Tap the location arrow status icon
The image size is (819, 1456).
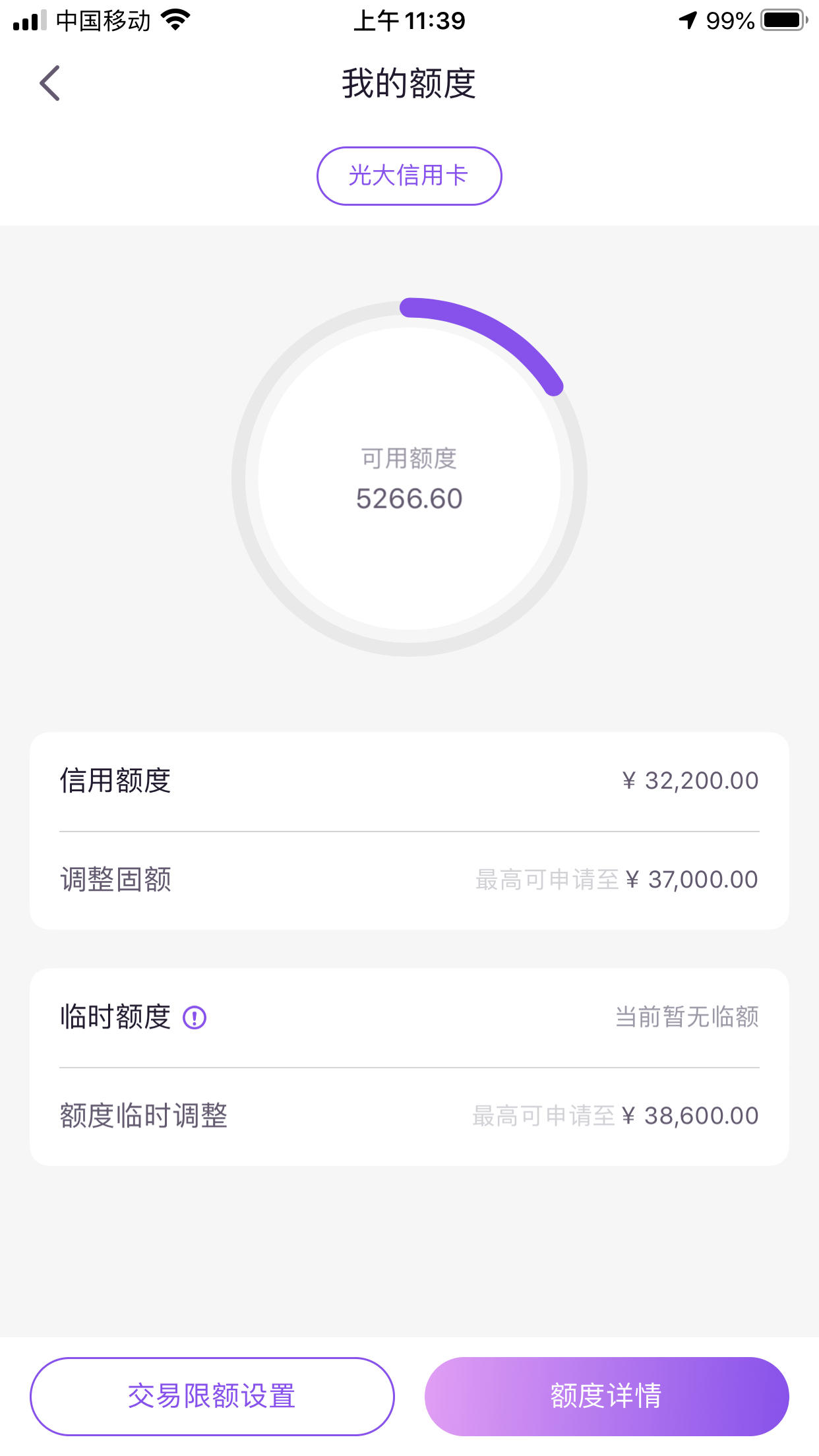(688, 20)
